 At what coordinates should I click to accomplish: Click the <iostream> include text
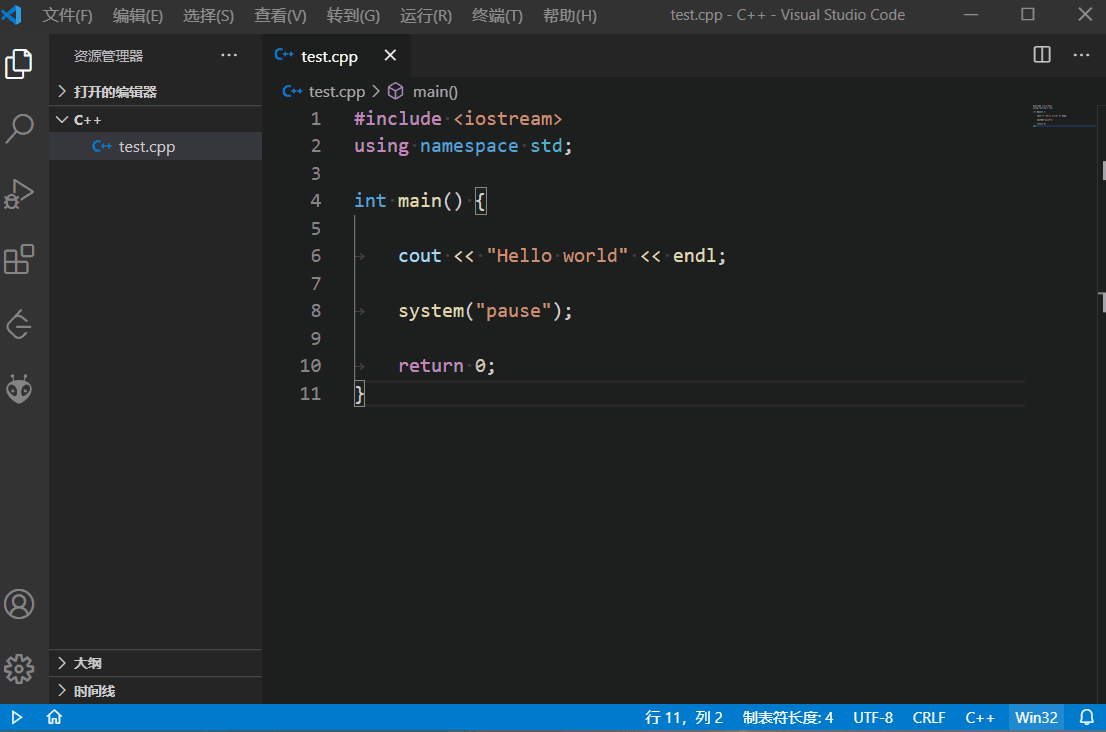[508, 118]
